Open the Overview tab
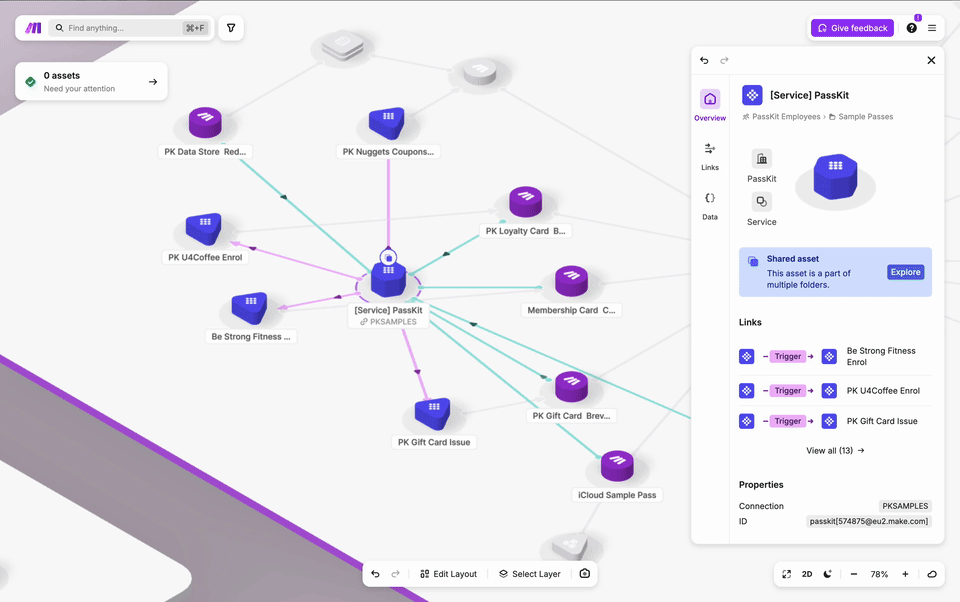This screenshot has height=602, width=960. coord(710,105)
